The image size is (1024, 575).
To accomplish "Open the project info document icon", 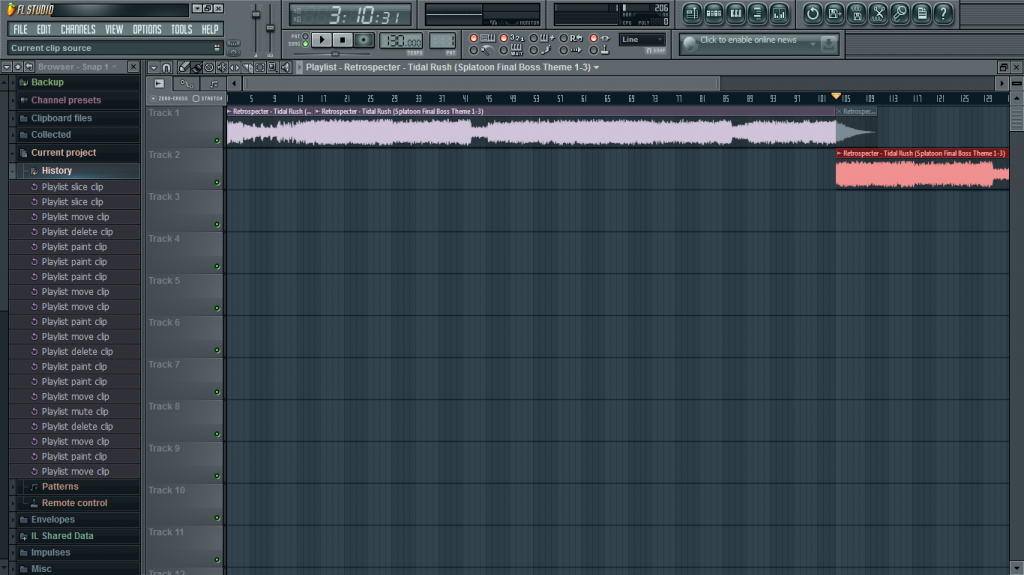I will pyautogui.click(x=921, y=13).
